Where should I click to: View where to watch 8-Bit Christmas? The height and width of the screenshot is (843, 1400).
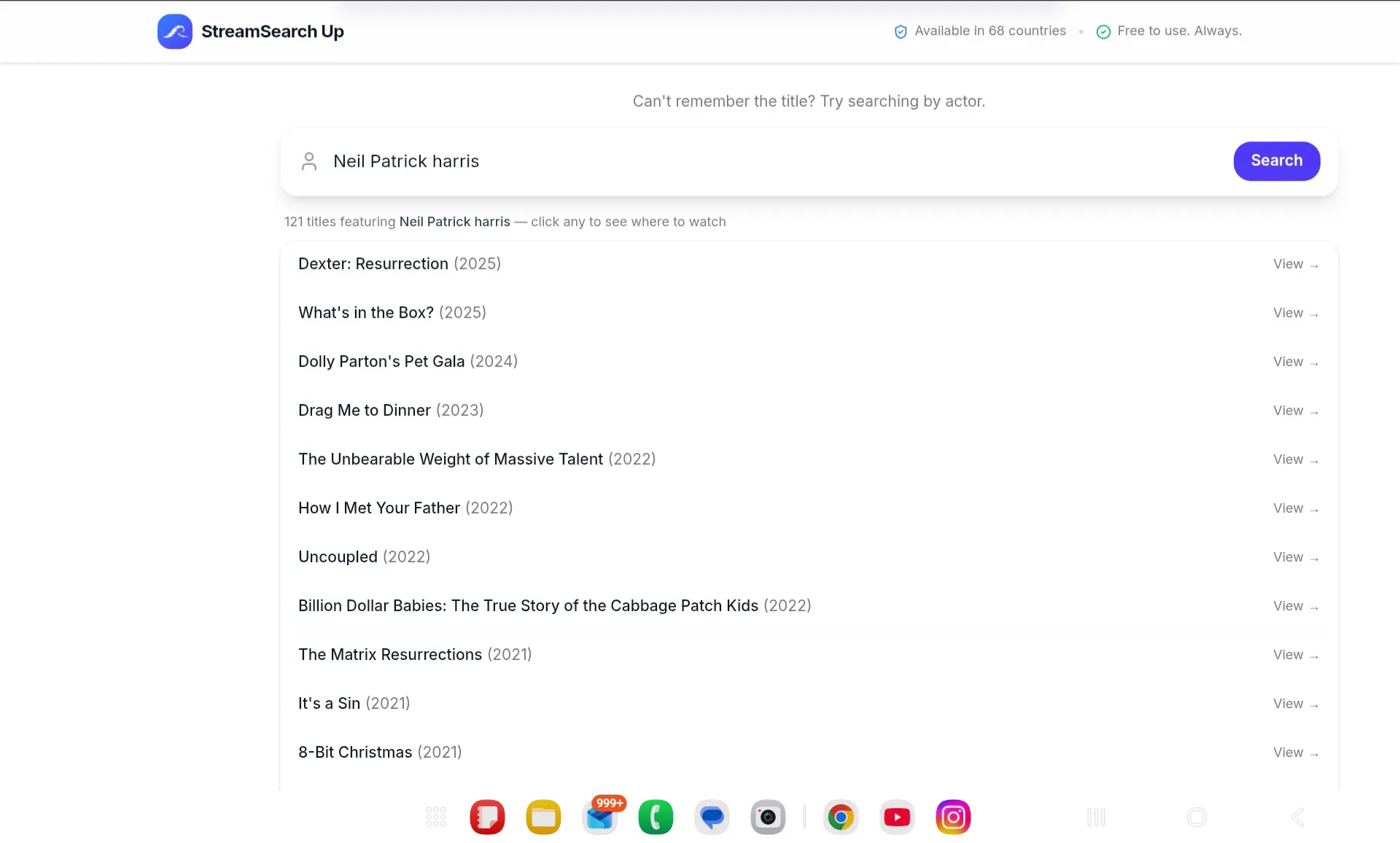click(1296, 753)
